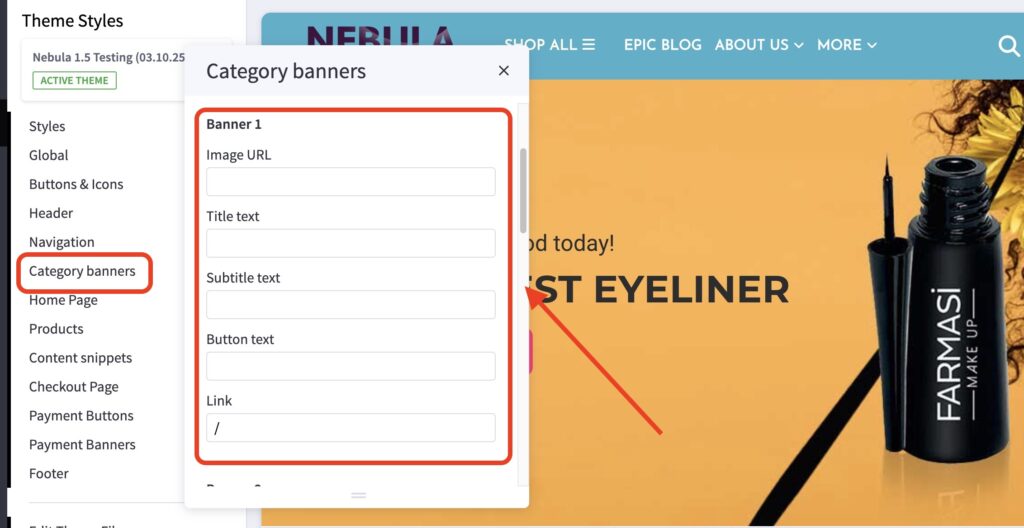Expand the More dropdown menu
1024x528 pixels.
(846, 45)
